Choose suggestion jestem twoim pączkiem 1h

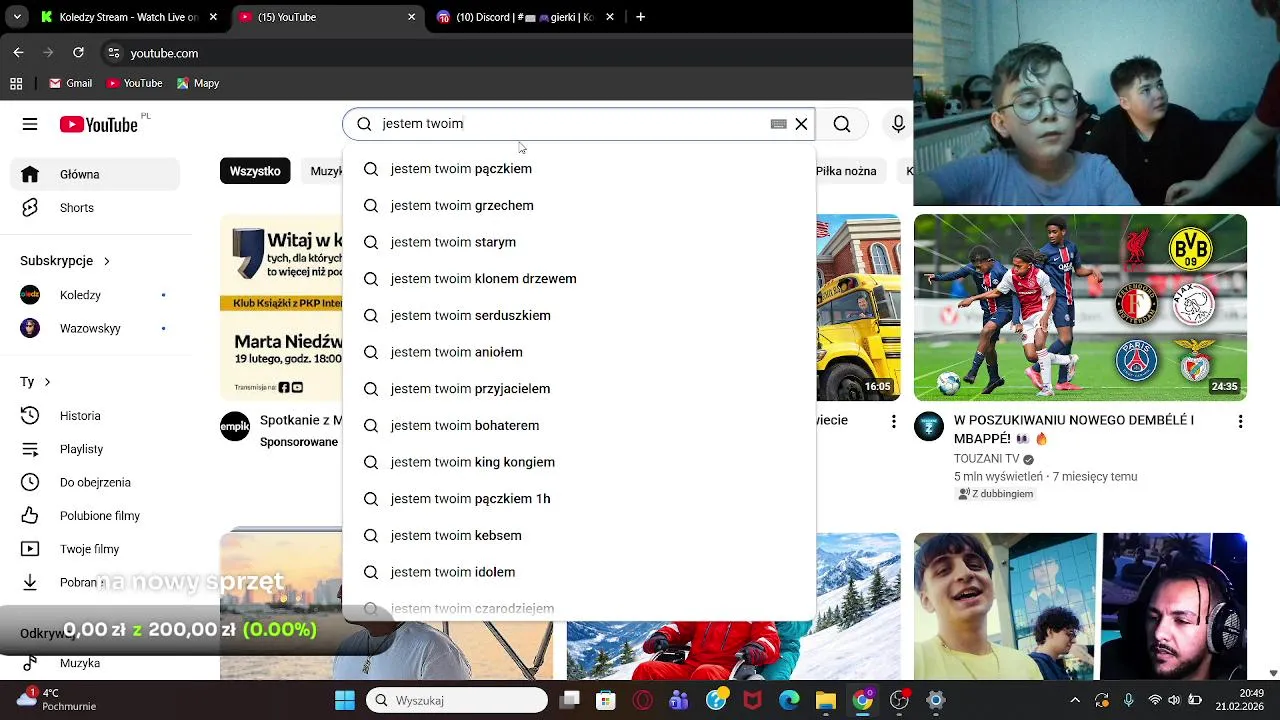click(x=579, y=499)
